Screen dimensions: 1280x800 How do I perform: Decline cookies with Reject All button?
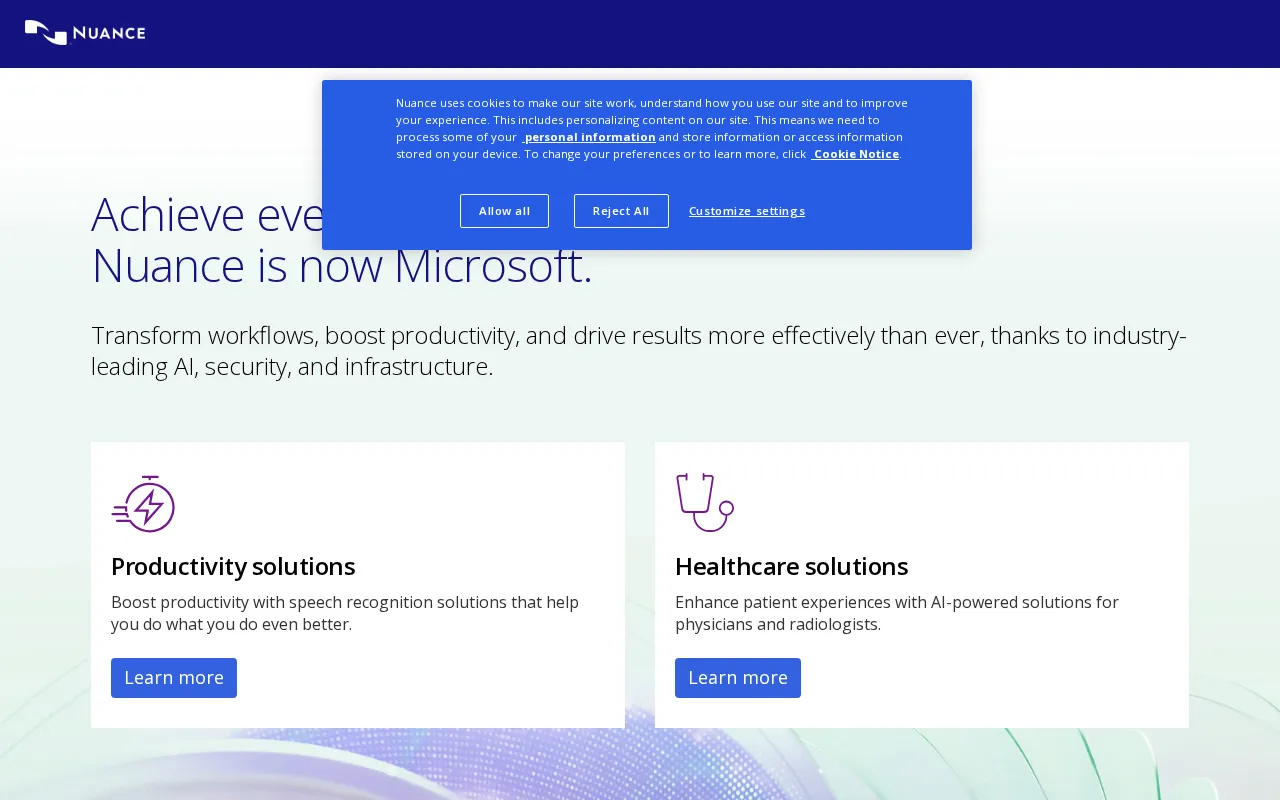click(x=621, y=211)
